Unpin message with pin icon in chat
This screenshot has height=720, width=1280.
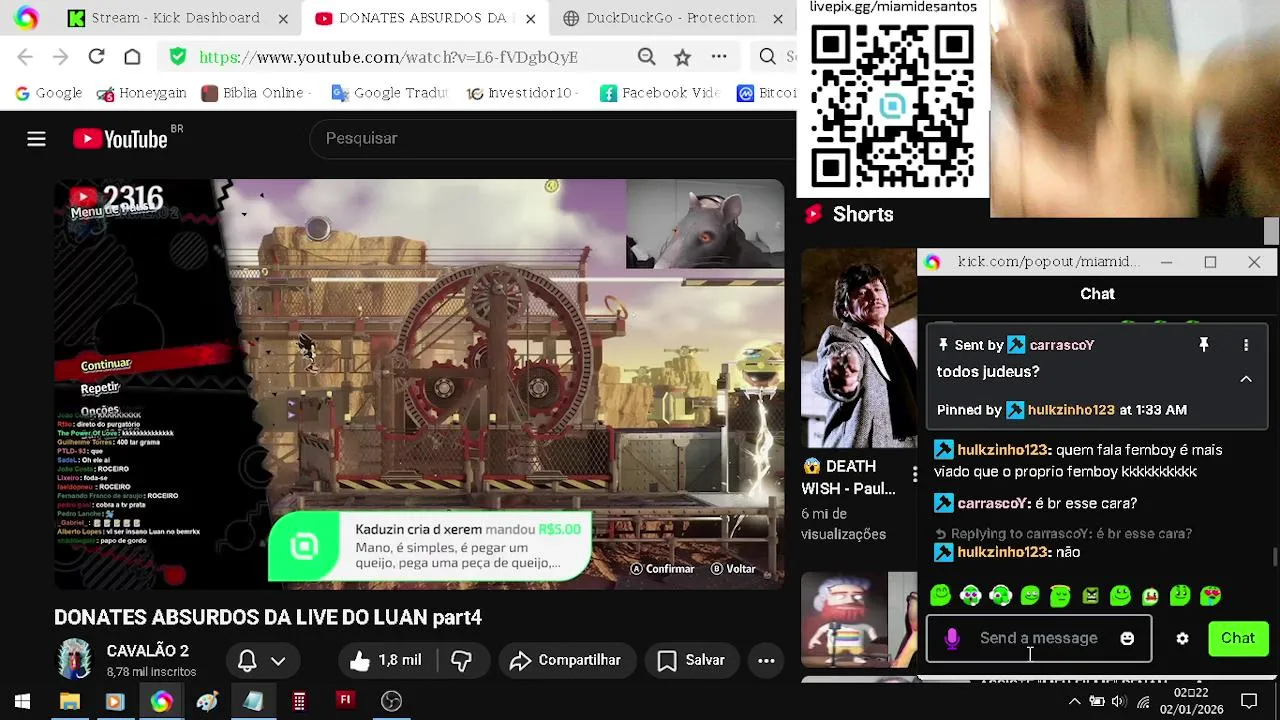[1204, 345]
